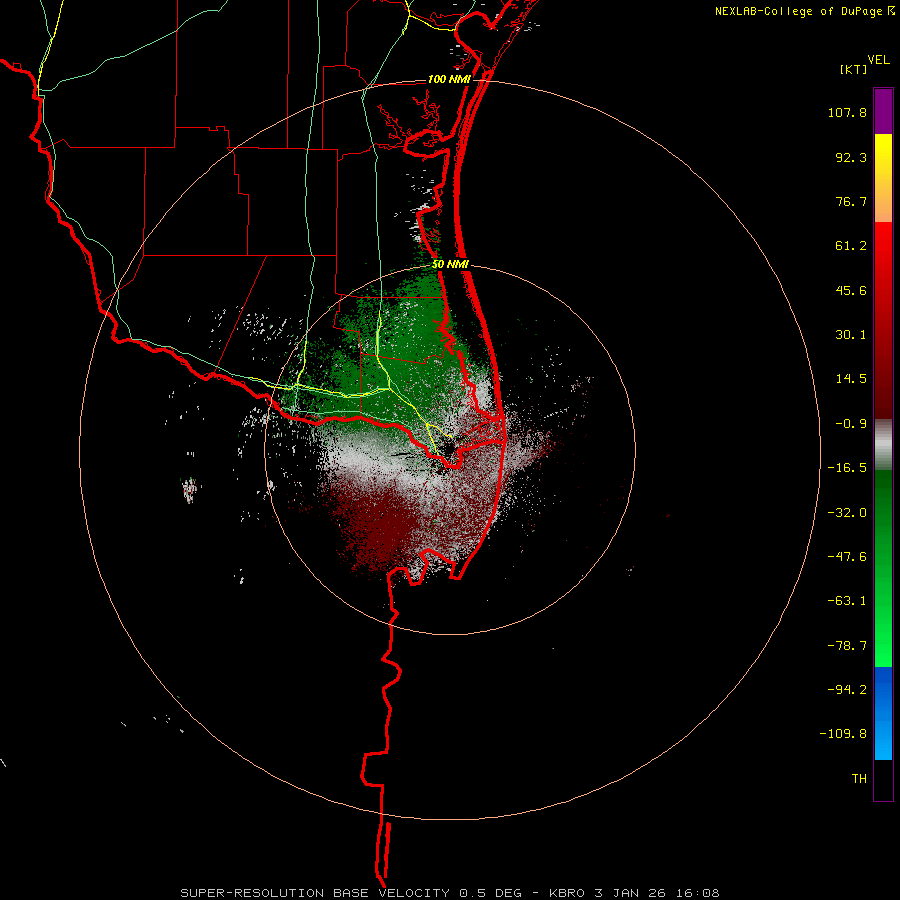Image resolution: width=900 pixels, height=900 pixels.
Task: Click the [KT] units label
Action: click(x=854, y=69)
